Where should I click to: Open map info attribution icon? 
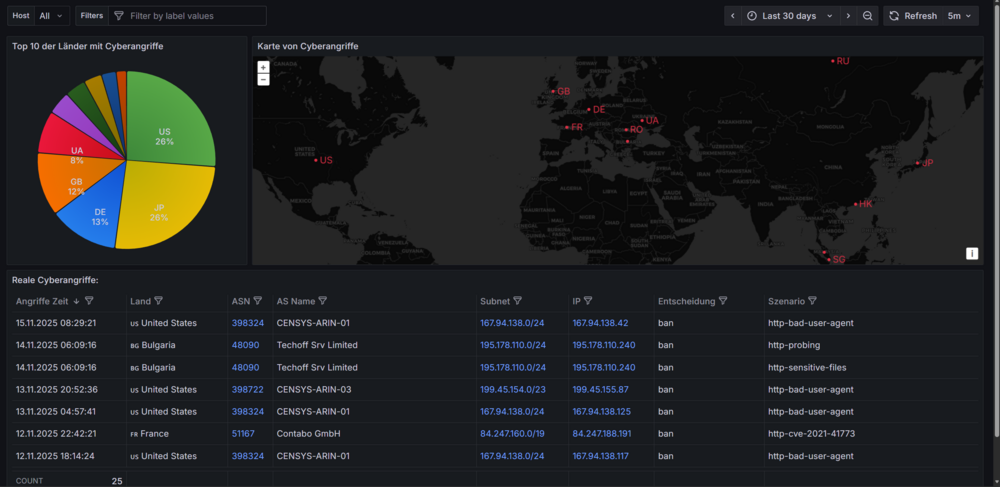point(972,254)
